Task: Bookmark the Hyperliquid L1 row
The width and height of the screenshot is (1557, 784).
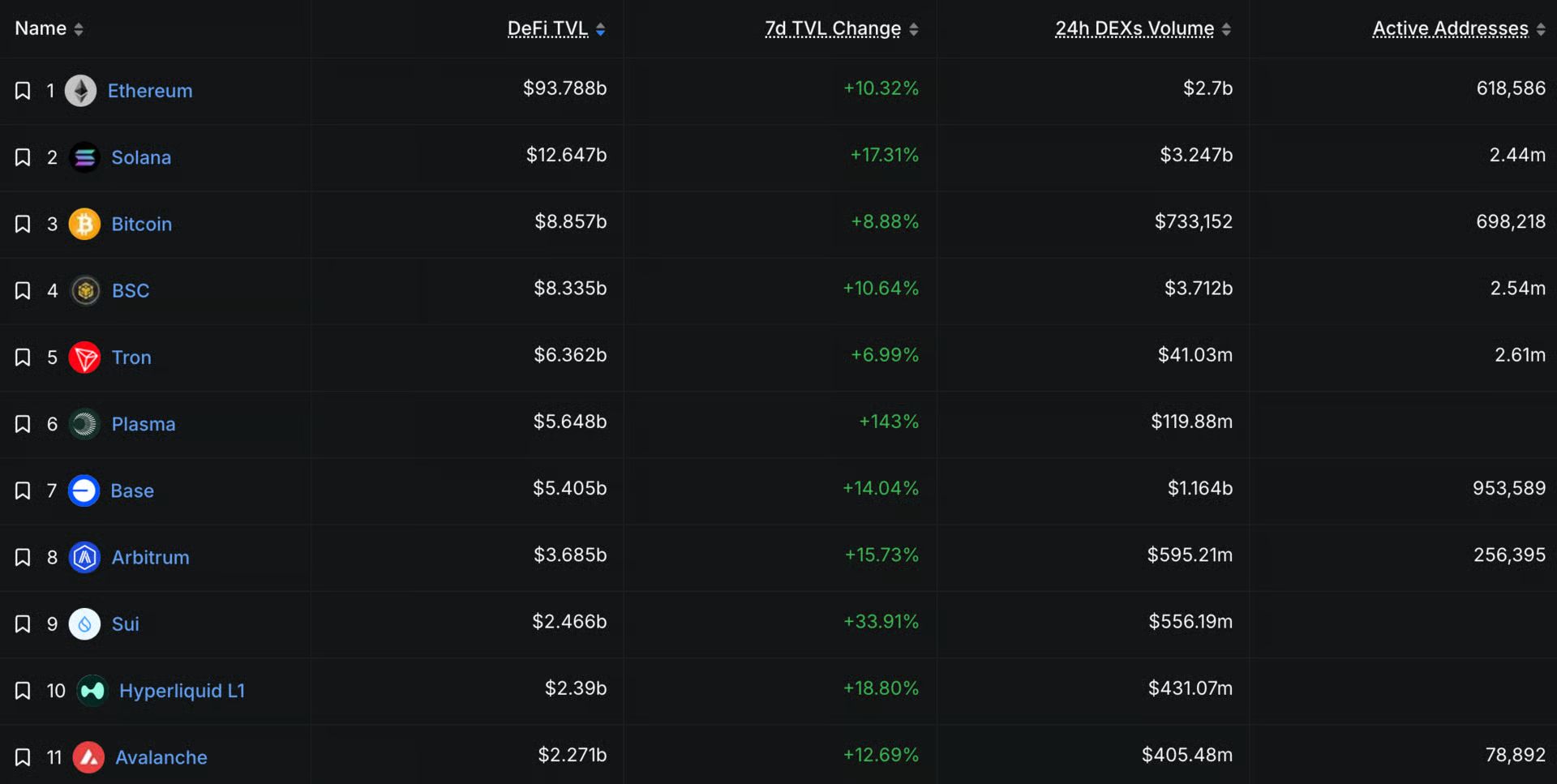Action: pyautogui.click(x=23, y=691)
